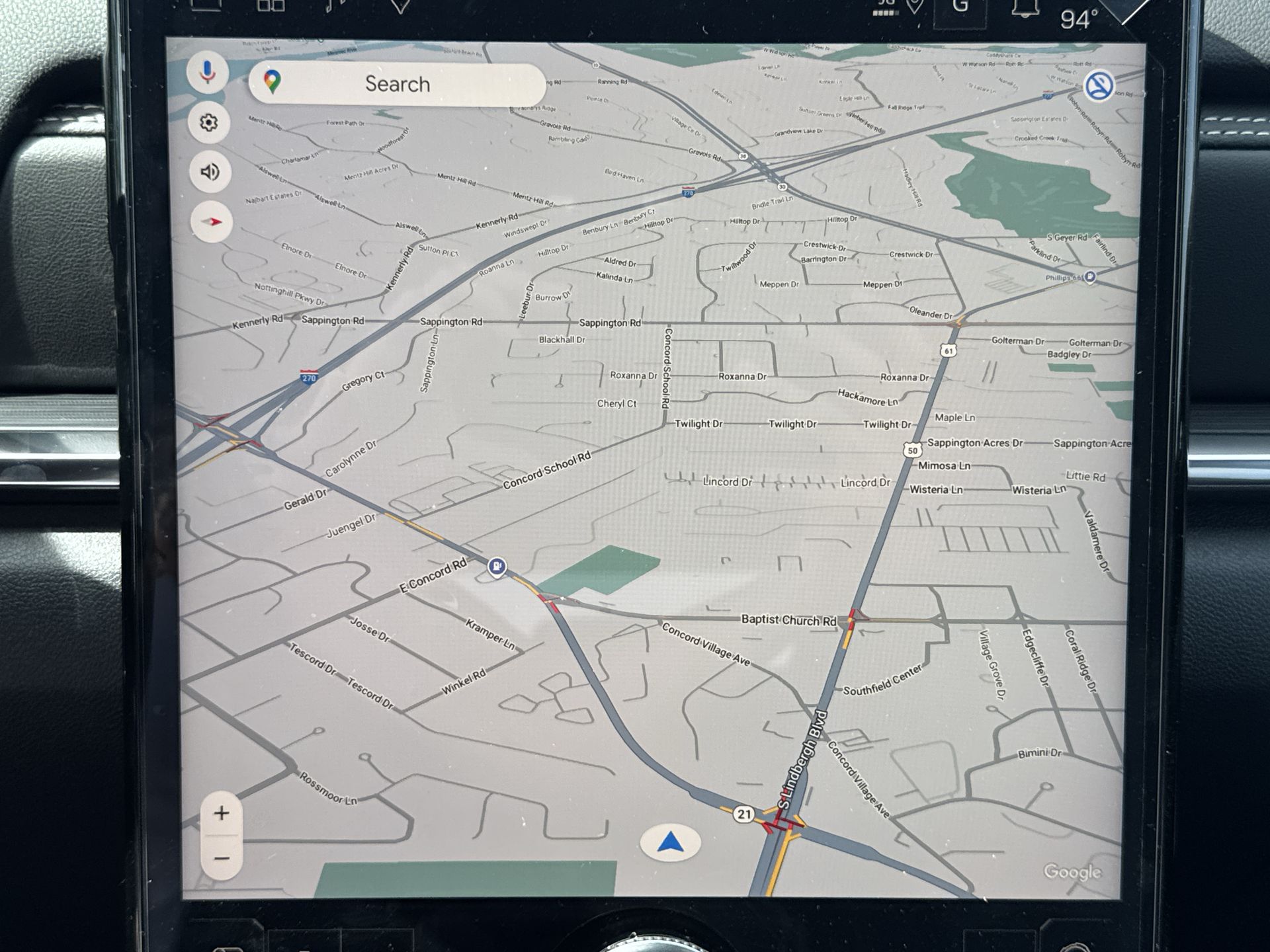Click the Search bar
Image resolution: width=1270 pixels, height=952 pixels.
(x=397, y=84)
